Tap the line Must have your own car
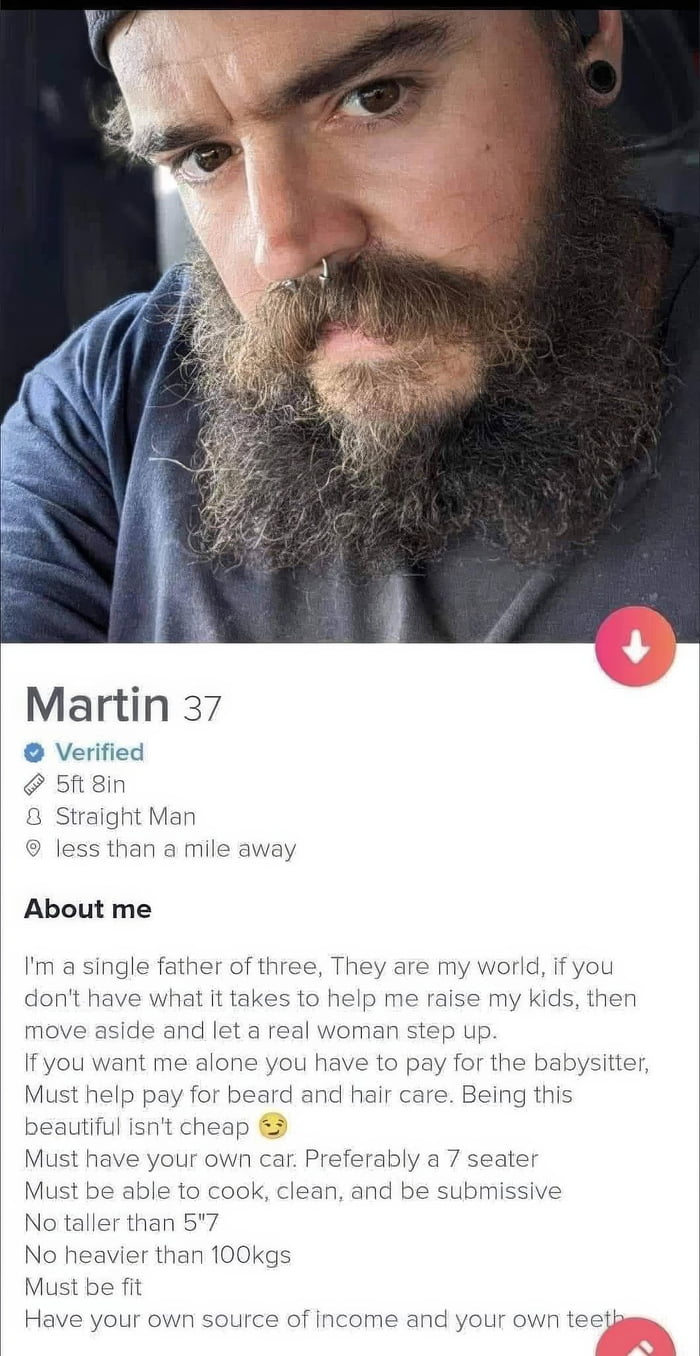 (x=281, y=1159)
